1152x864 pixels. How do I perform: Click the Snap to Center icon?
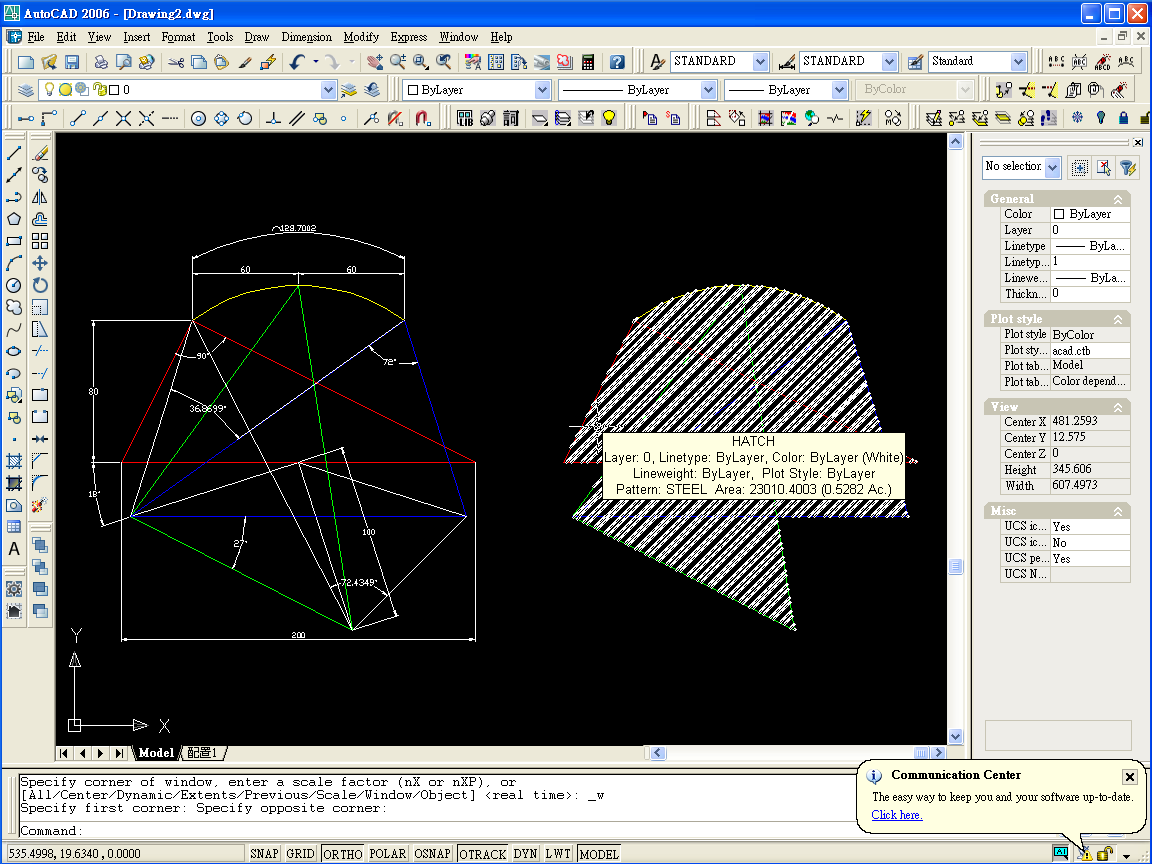tap(198, 118)
